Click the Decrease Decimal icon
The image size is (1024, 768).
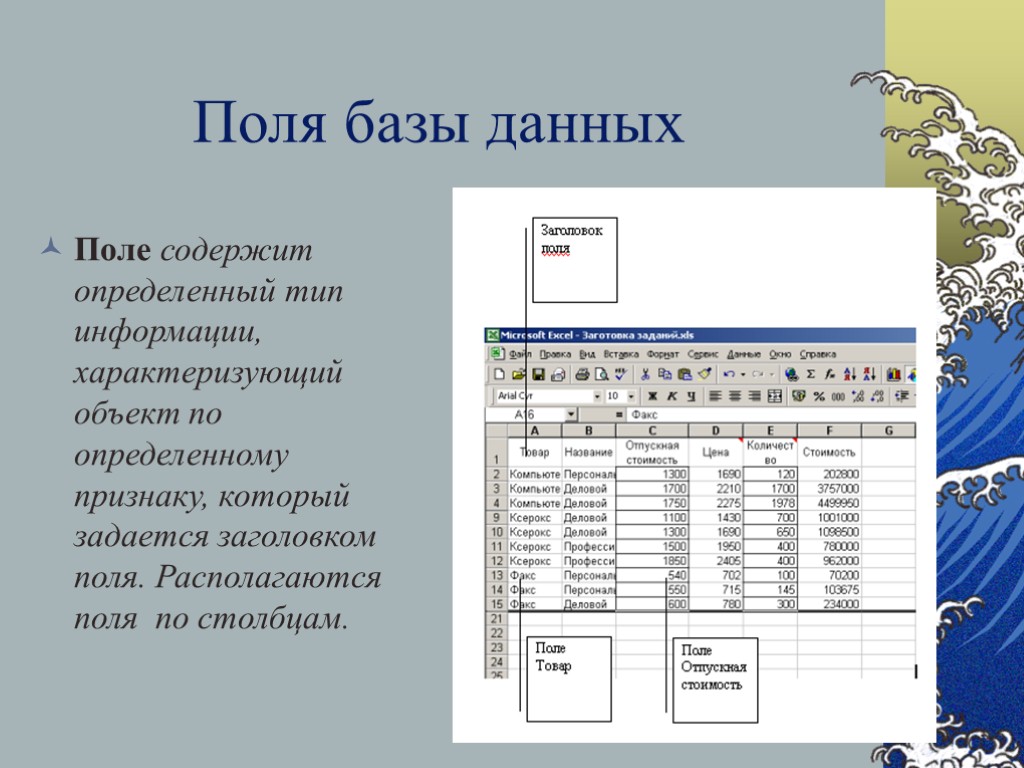(x=877, y=396)
